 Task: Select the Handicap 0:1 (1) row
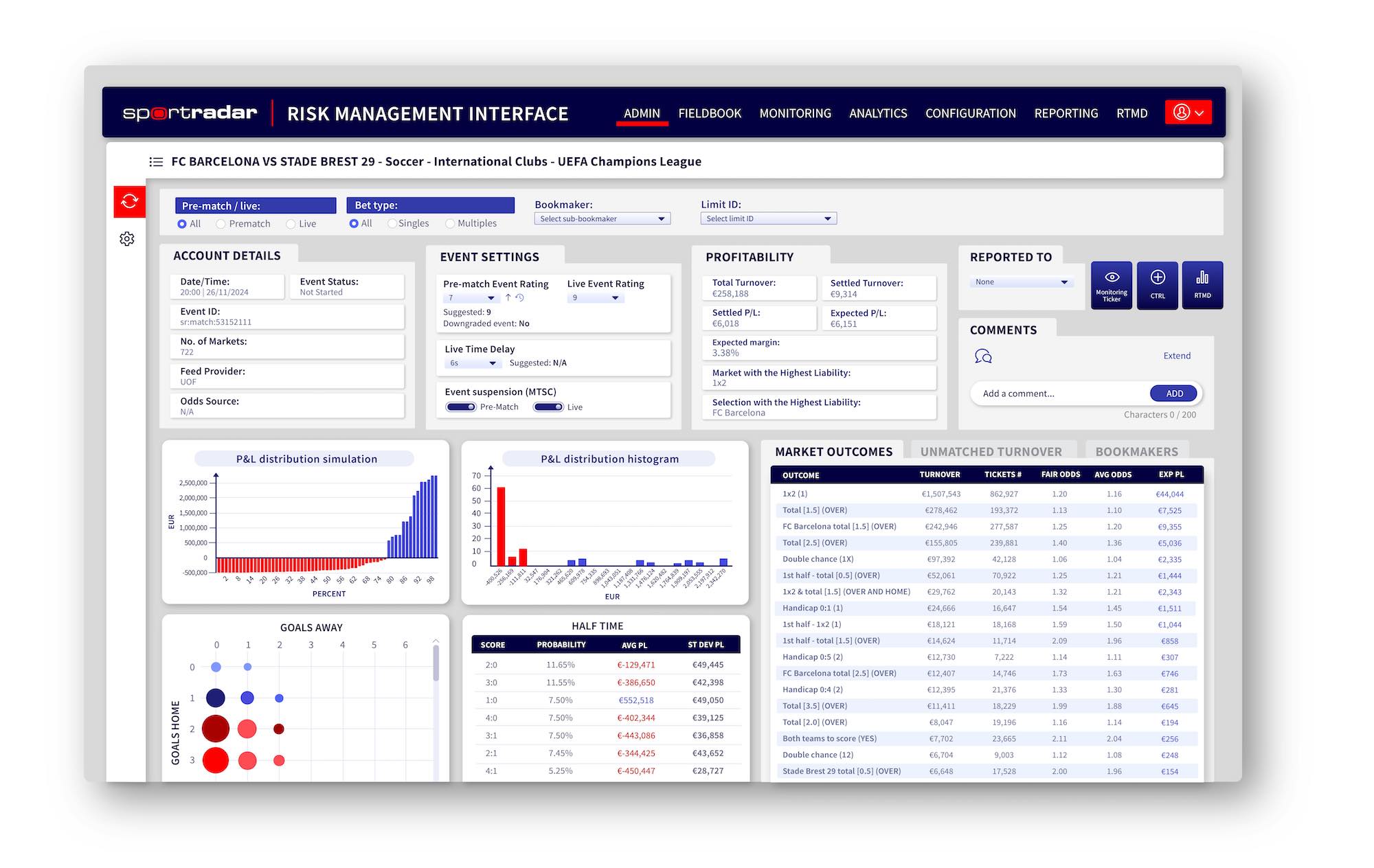coord(987,608)
